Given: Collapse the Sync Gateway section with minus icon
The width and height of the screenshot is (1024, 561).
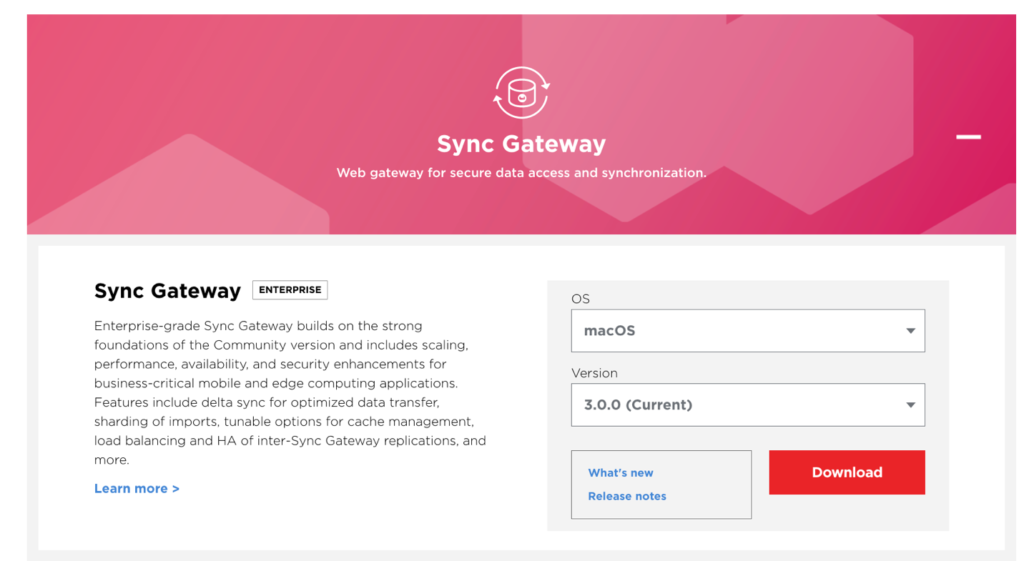Looking at the screenshot, I should click(x=968, y=136).
